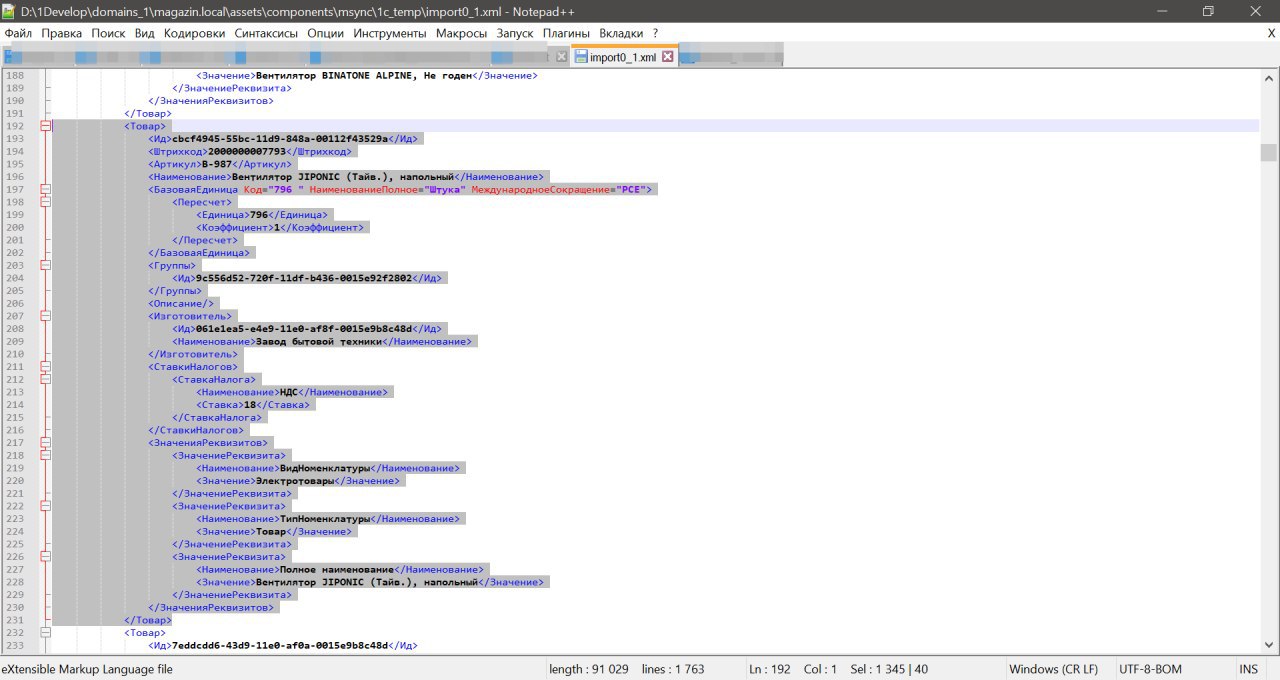Image resolution: width=1280 pixels, height=680 pixels.
Task: Click the ТипНоменклатуры line
Action: pyautogui.click(x=328, y=519)
